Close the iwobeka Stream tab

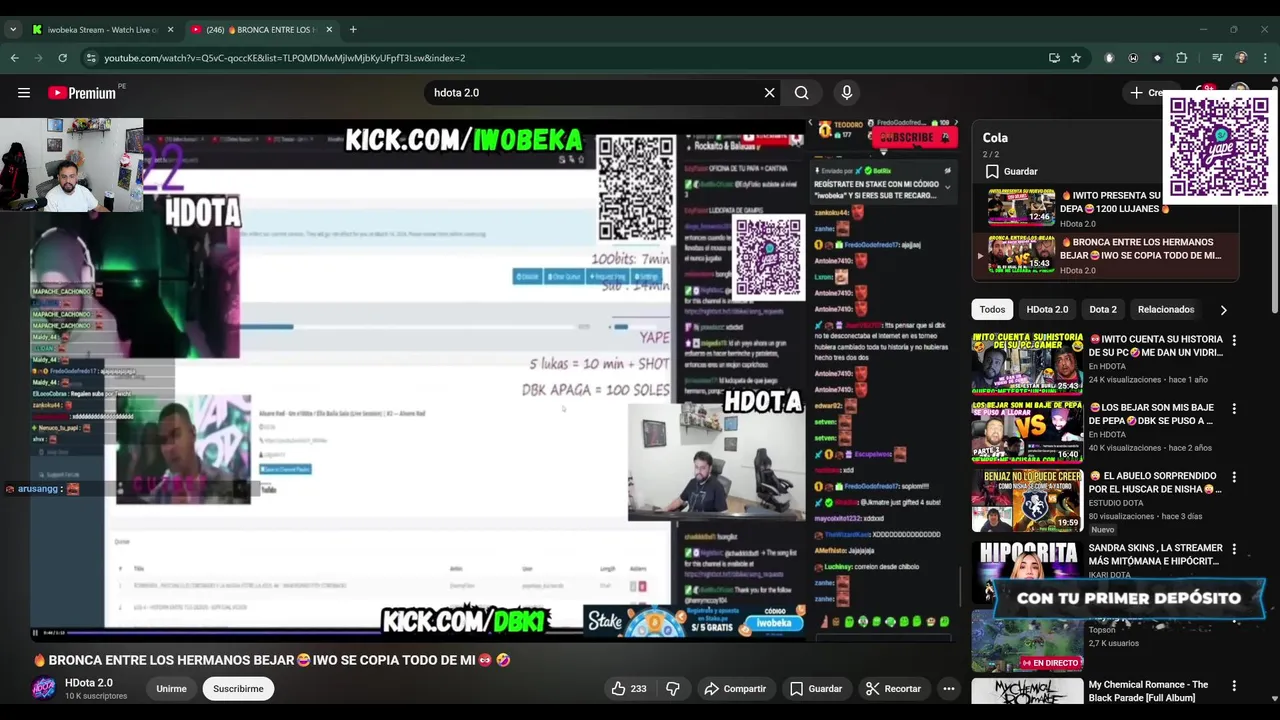(170, 29)
